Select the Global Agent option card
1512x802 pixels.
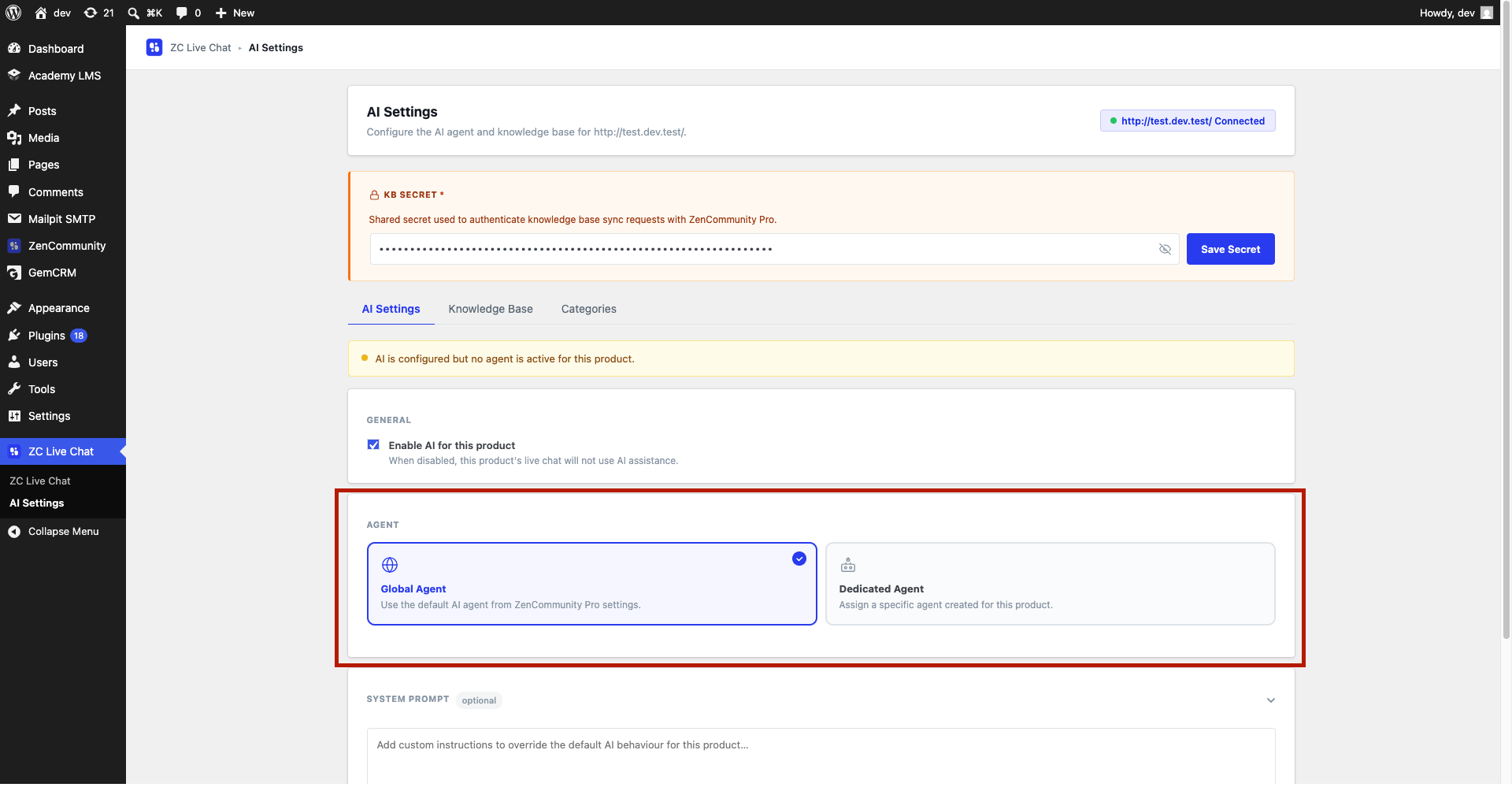(591, 584)
